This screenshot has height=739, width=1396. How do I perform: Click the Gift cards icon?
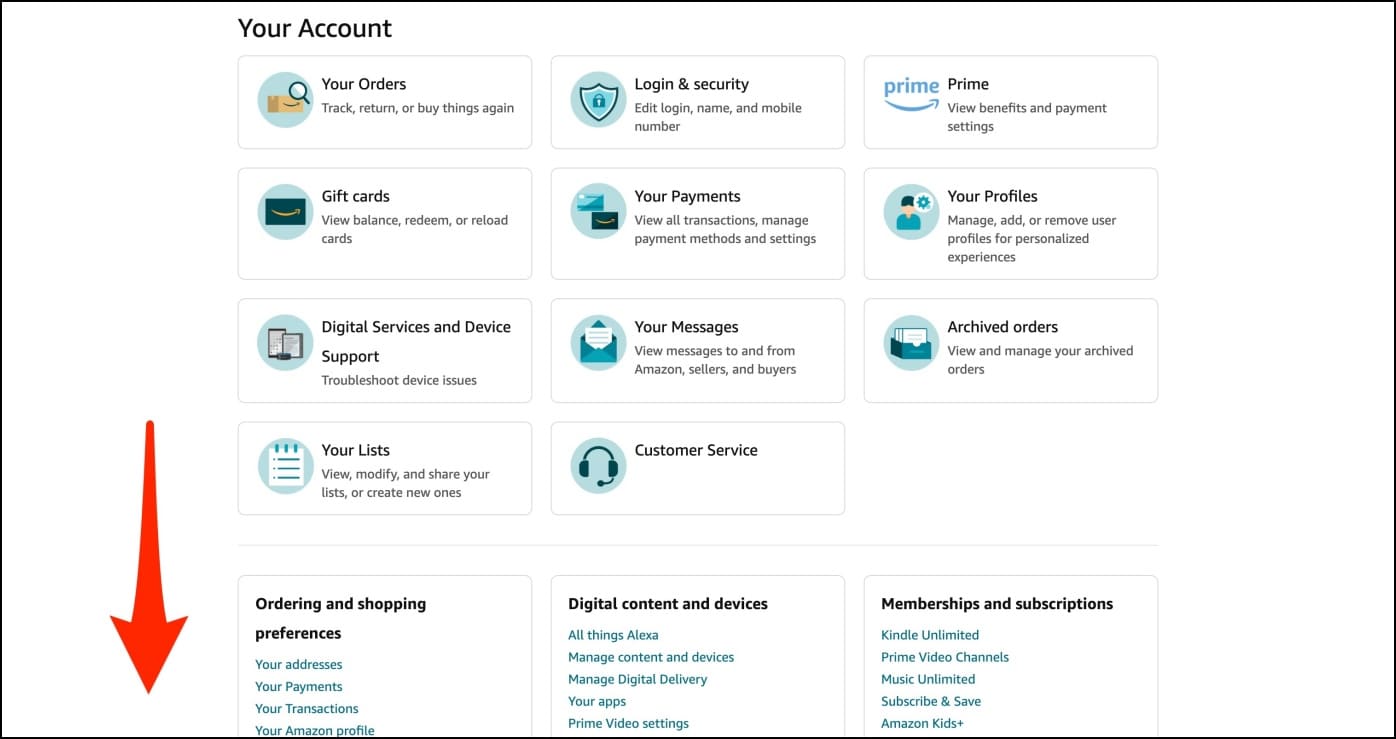click(x=285, y=211)
